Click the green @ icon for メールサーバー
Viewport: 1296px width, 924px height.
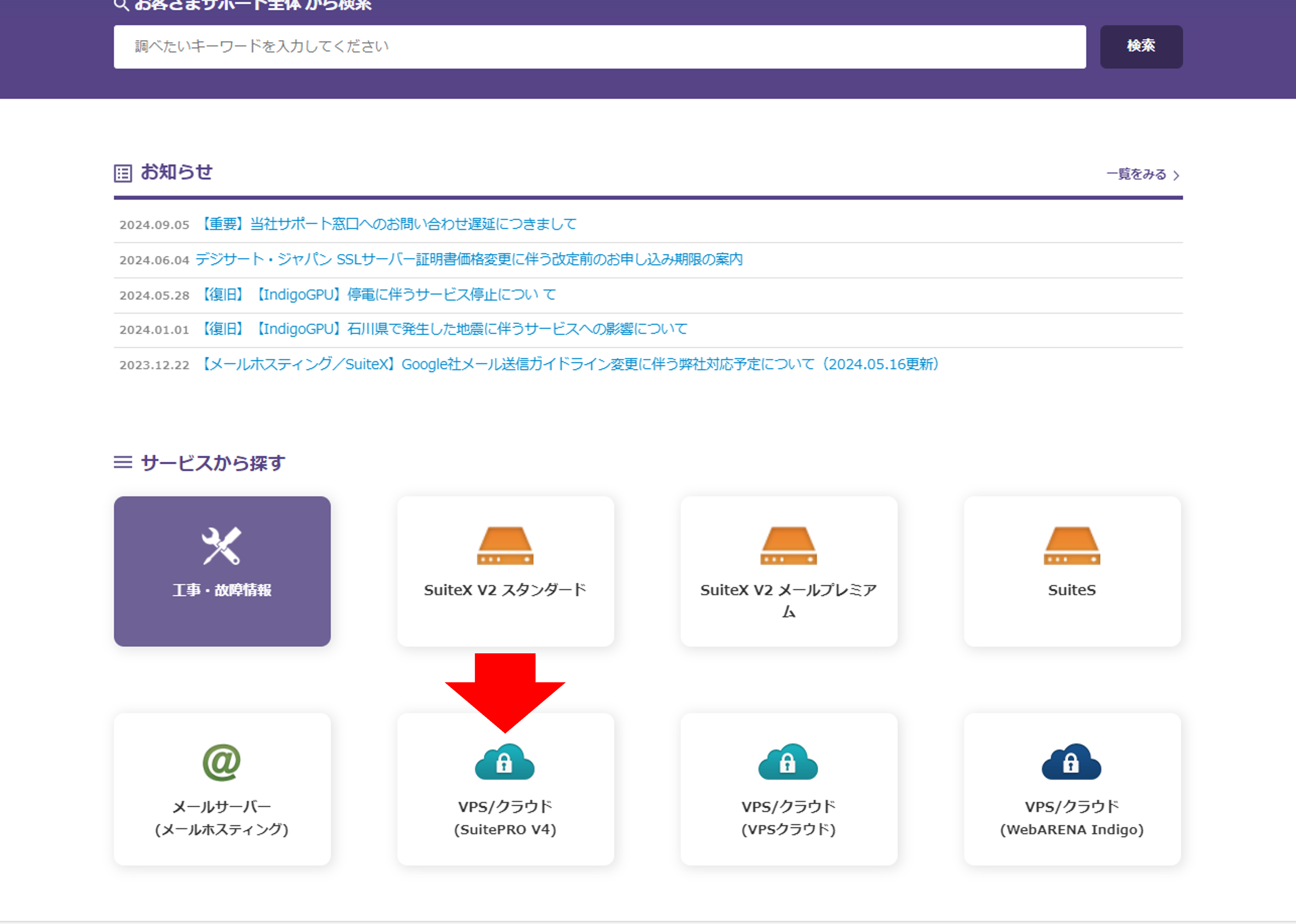pyautogui.click(x=222, y=762)
